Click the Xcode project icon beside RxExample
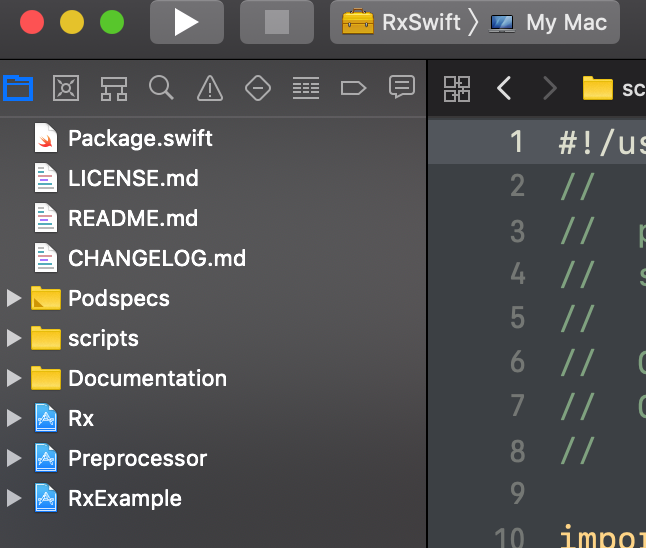646x548 pixels. tap(46, 498)
